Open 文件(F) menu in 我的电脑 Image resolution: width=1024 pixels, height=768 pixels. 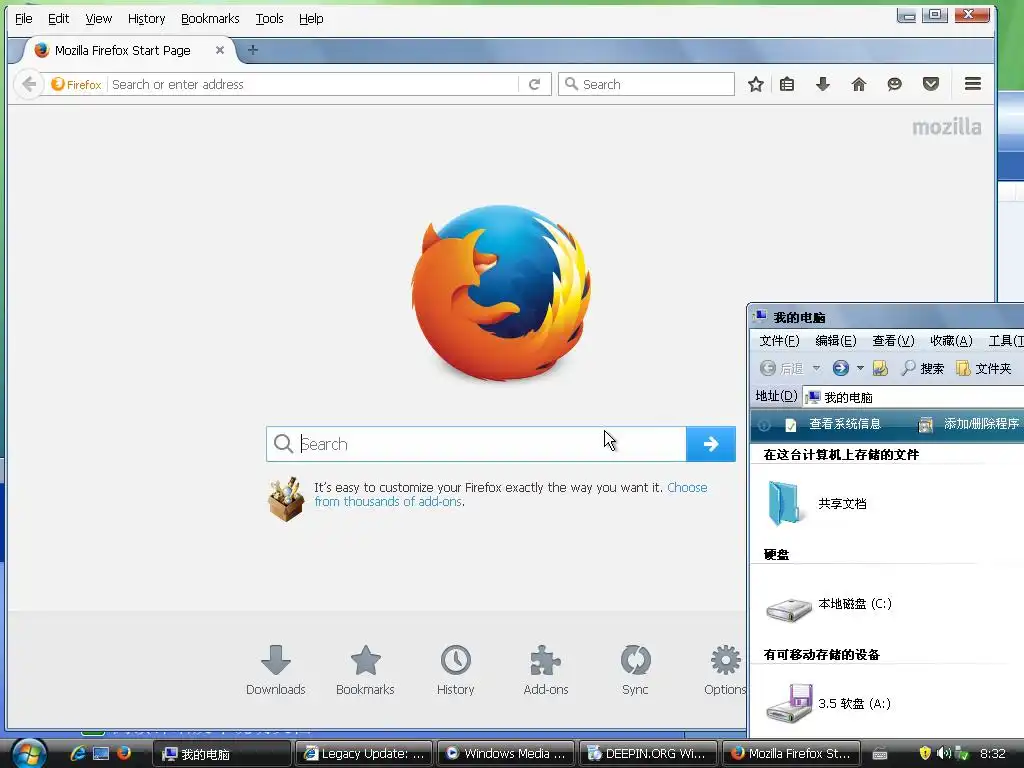pyautogui.click(x=779, y=341)
